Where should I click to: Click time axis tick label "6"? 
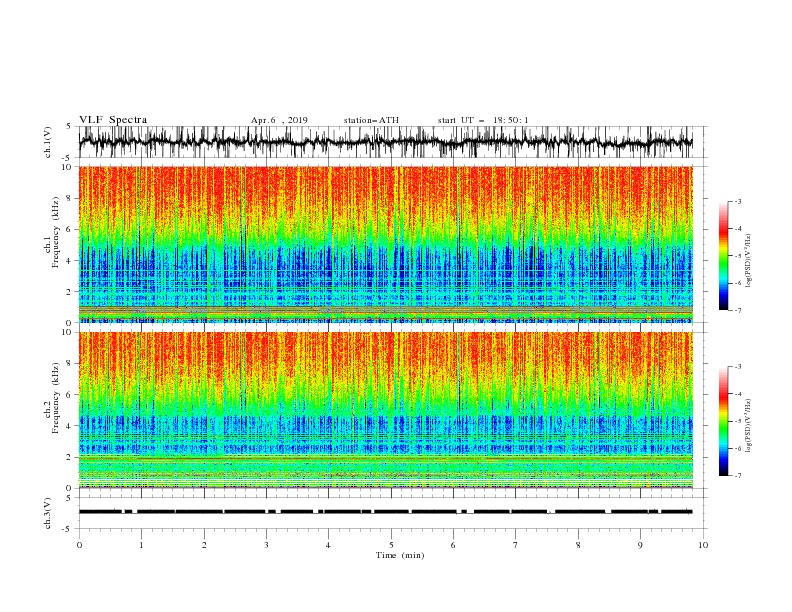point(453,545)
